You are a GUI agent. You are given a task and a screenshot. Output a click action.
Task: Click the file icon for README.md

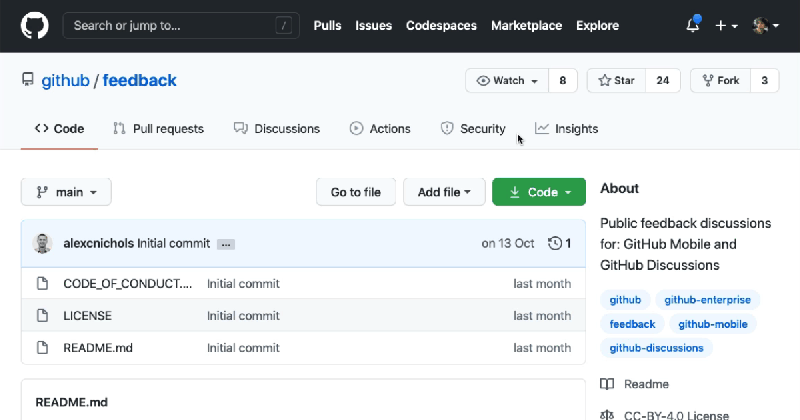[42, 348]
